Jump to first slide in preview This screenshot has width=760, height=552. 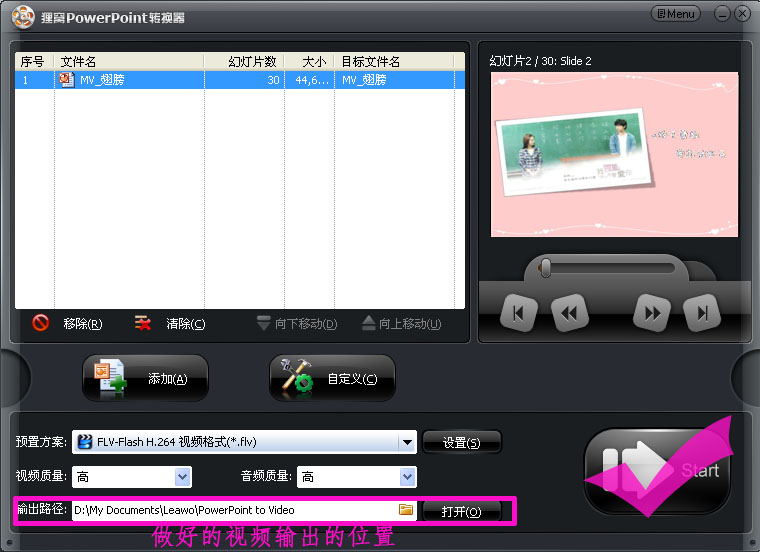(519, 313)
